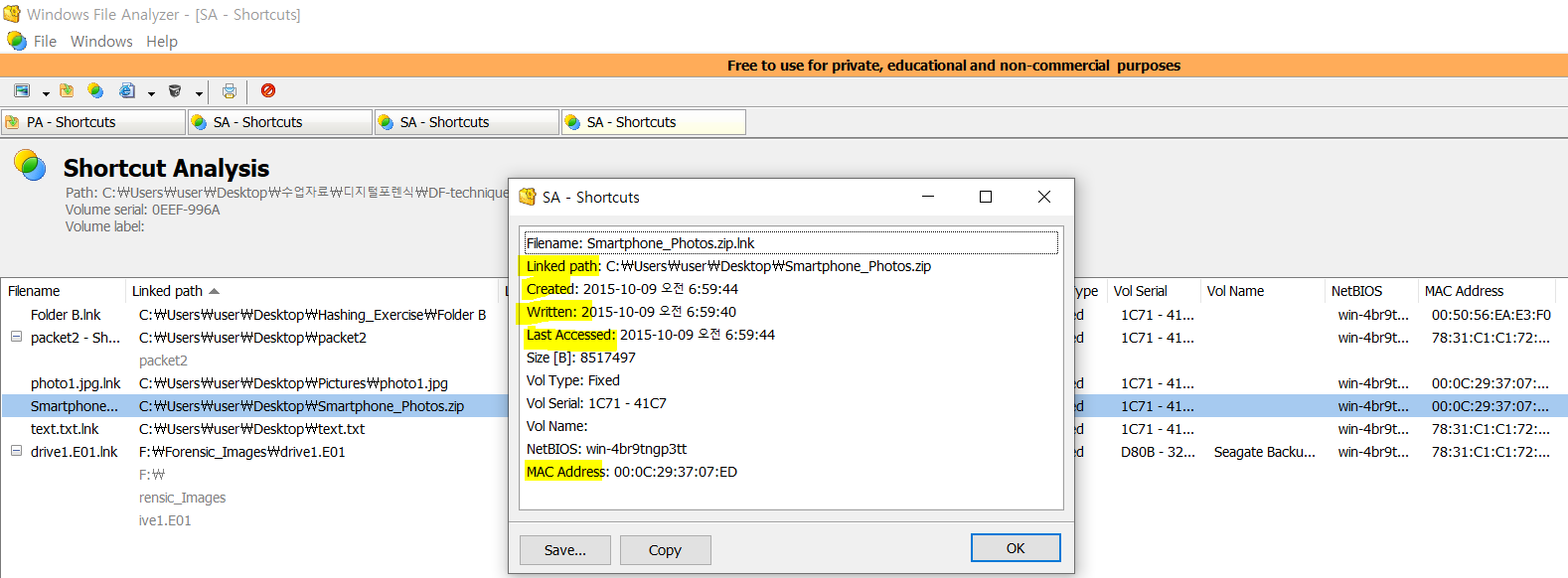Click the highlighted Linked path line in dialog
Viewport: 1568px width, 578px height.
click(728, 266)
